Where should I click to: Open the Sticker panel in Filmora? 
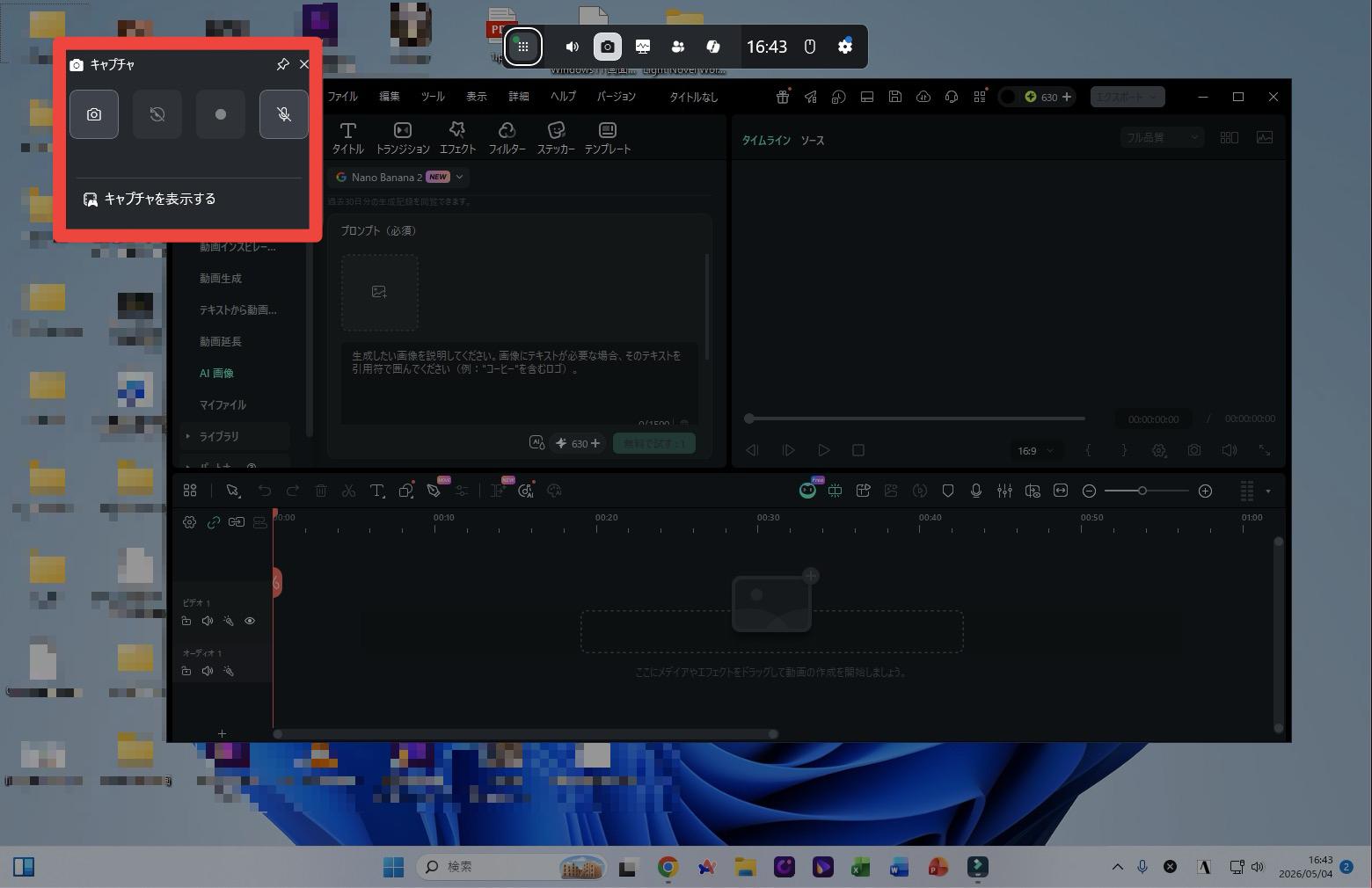tap(556, 138)
